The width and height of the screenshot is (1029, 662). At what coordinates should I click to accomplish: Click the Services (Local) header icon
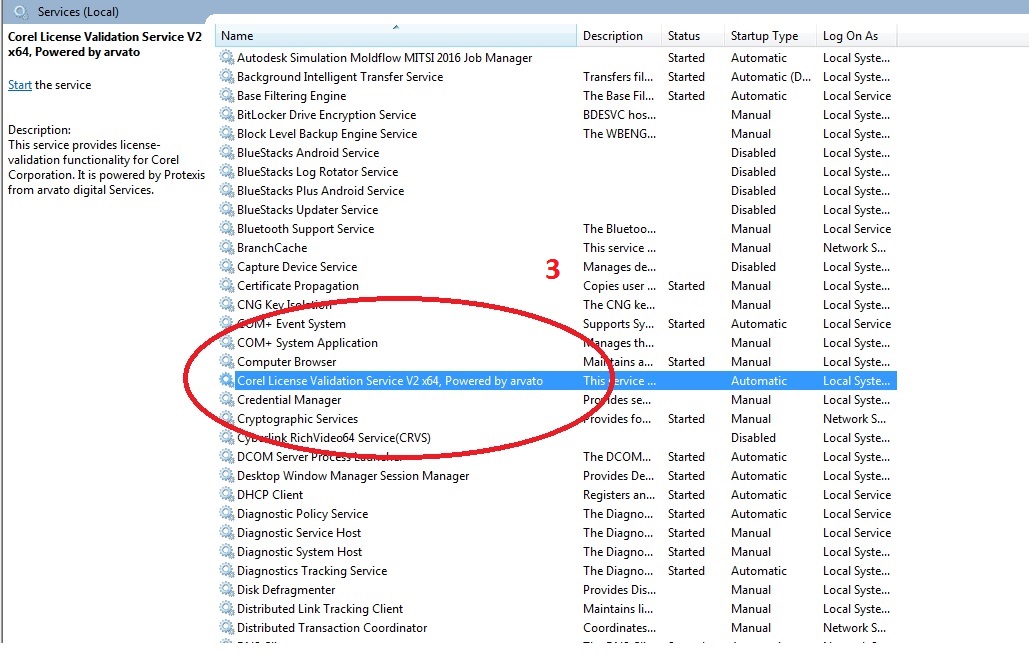(21, 12)
